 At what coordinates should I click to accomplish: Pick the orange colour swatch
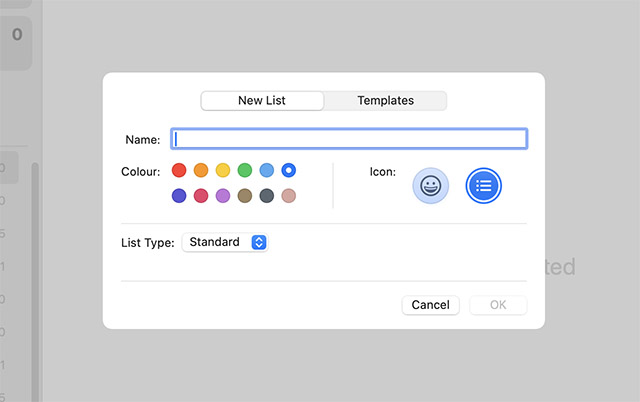(x=201, y=171)
